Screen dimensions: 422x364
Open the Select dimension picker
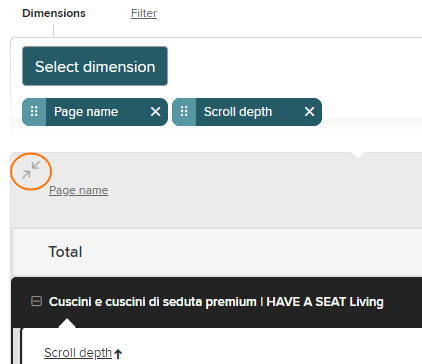coord(95,66)
